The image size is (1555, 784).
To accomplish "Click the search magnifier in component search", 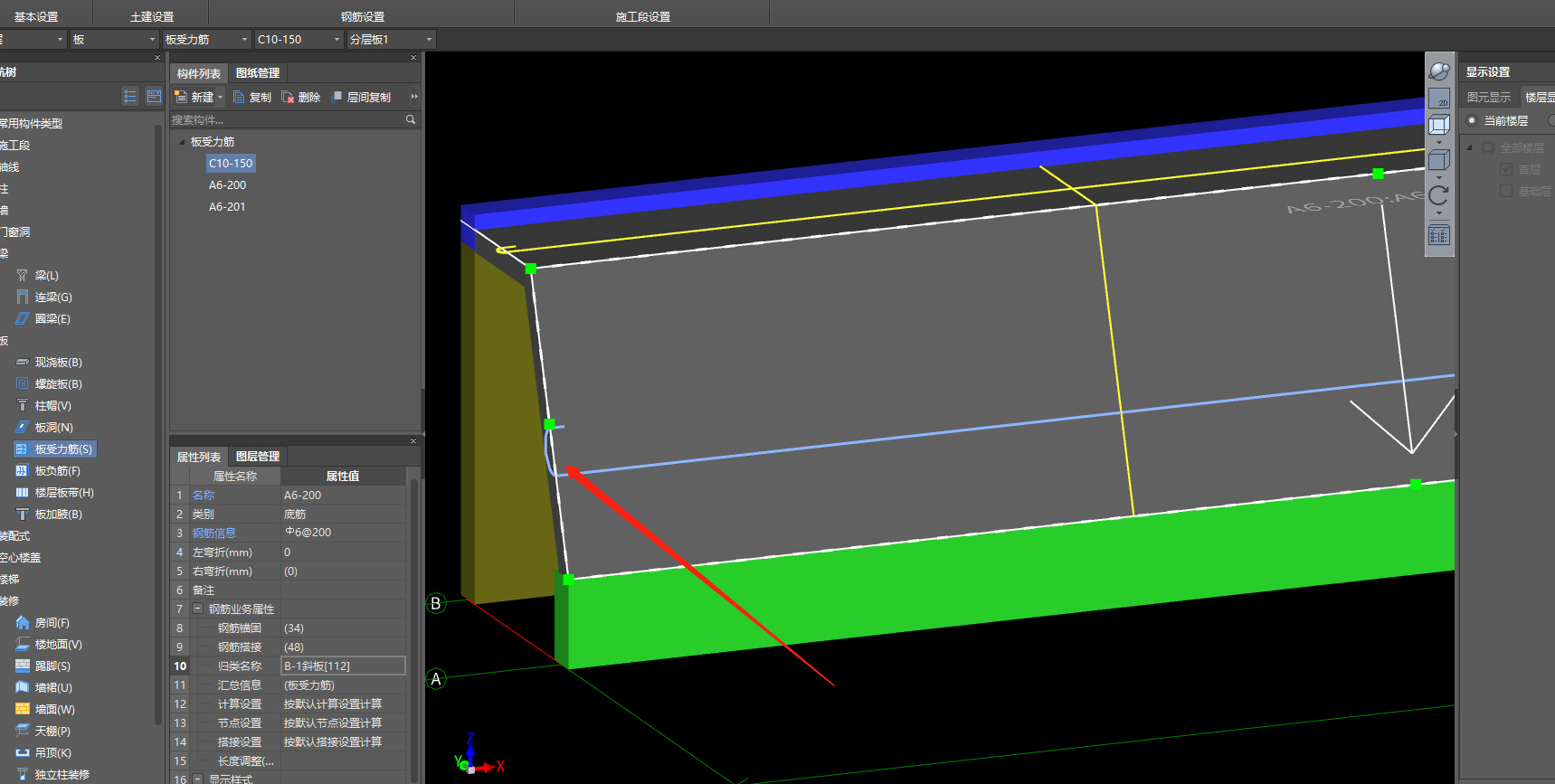I will [411, 119].
